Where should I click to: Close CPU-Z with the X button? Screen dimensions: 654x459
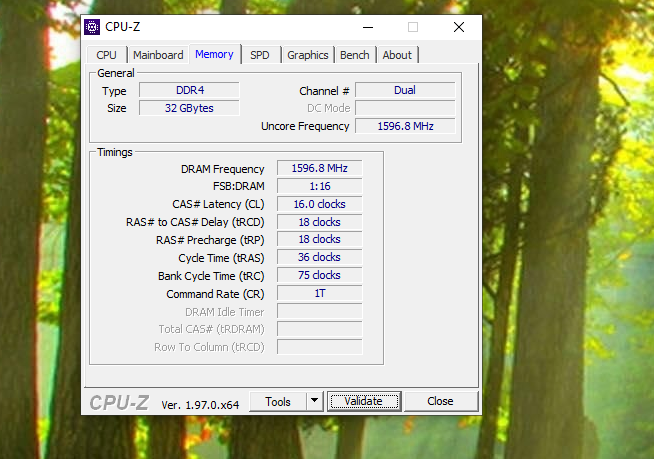click(x=459, y=28)
